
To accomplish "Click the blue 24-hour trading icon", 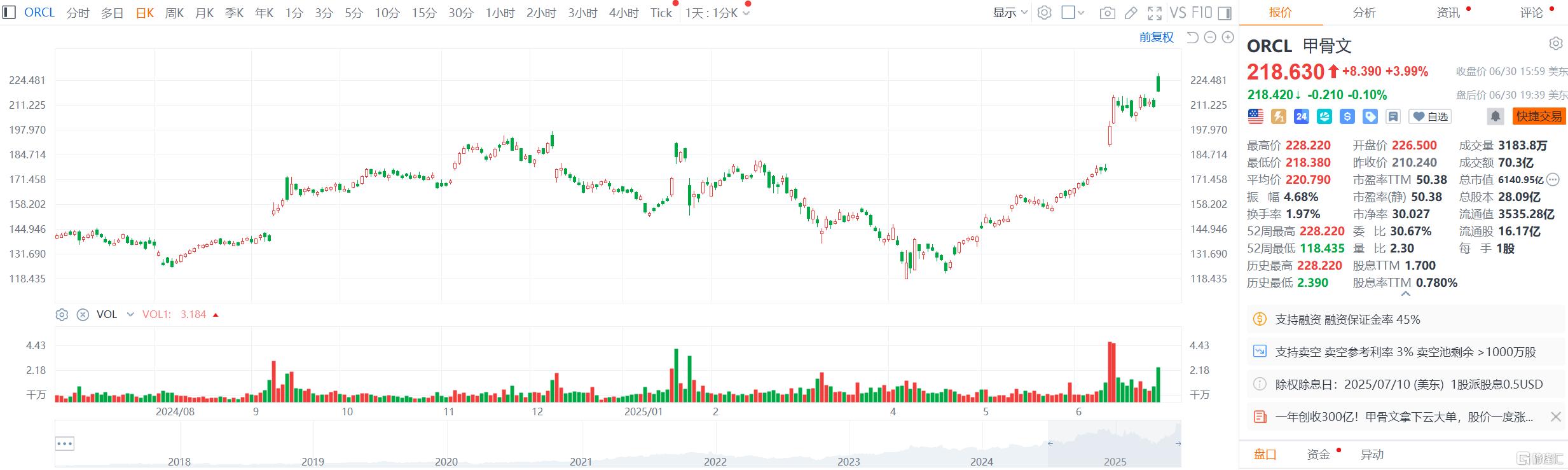I will click(x=1301, y=116).
